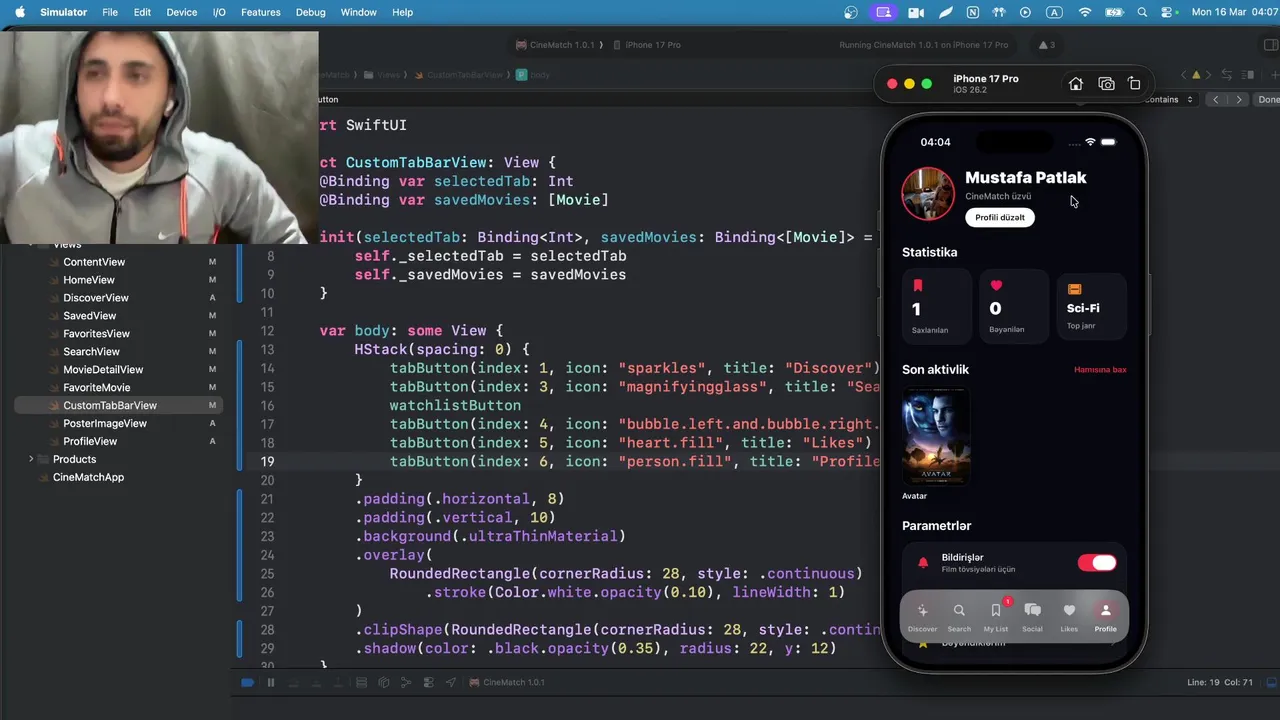This screenshot has width=1280, height=720.
Task: Select ContentView file in navigator
Action: pyautogui.click(x=94, y=262)
